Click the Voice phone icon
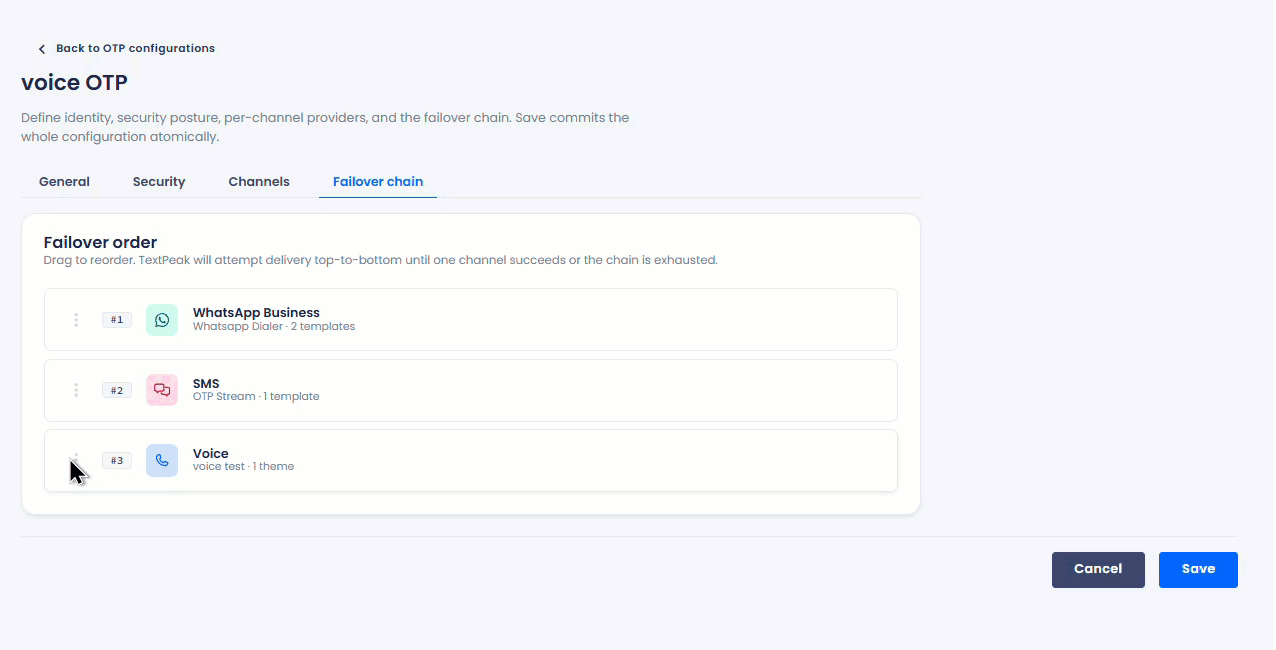Viewport: 1276px width, 650px height. pos(162,460)
